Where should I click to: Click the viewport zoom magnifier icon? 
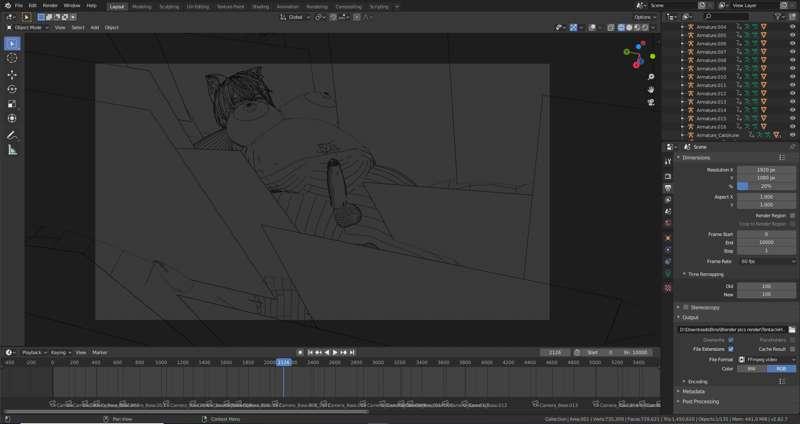tap(651, 77)
